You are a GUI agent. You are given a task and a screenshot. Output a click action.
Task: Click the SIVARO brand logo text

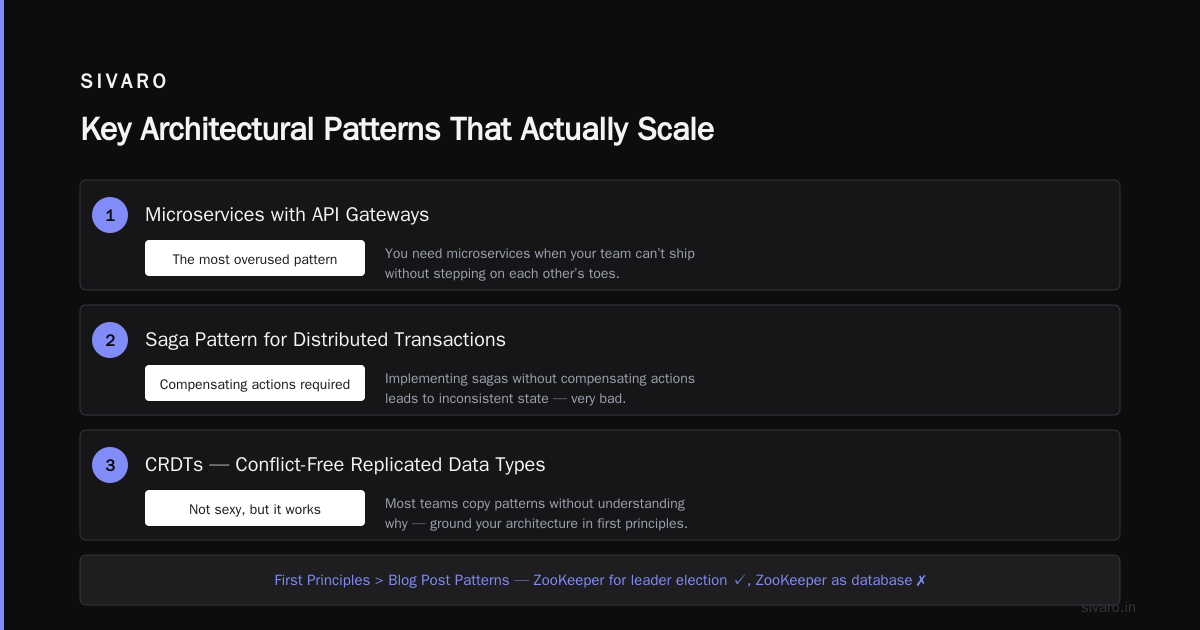point(125,82)
